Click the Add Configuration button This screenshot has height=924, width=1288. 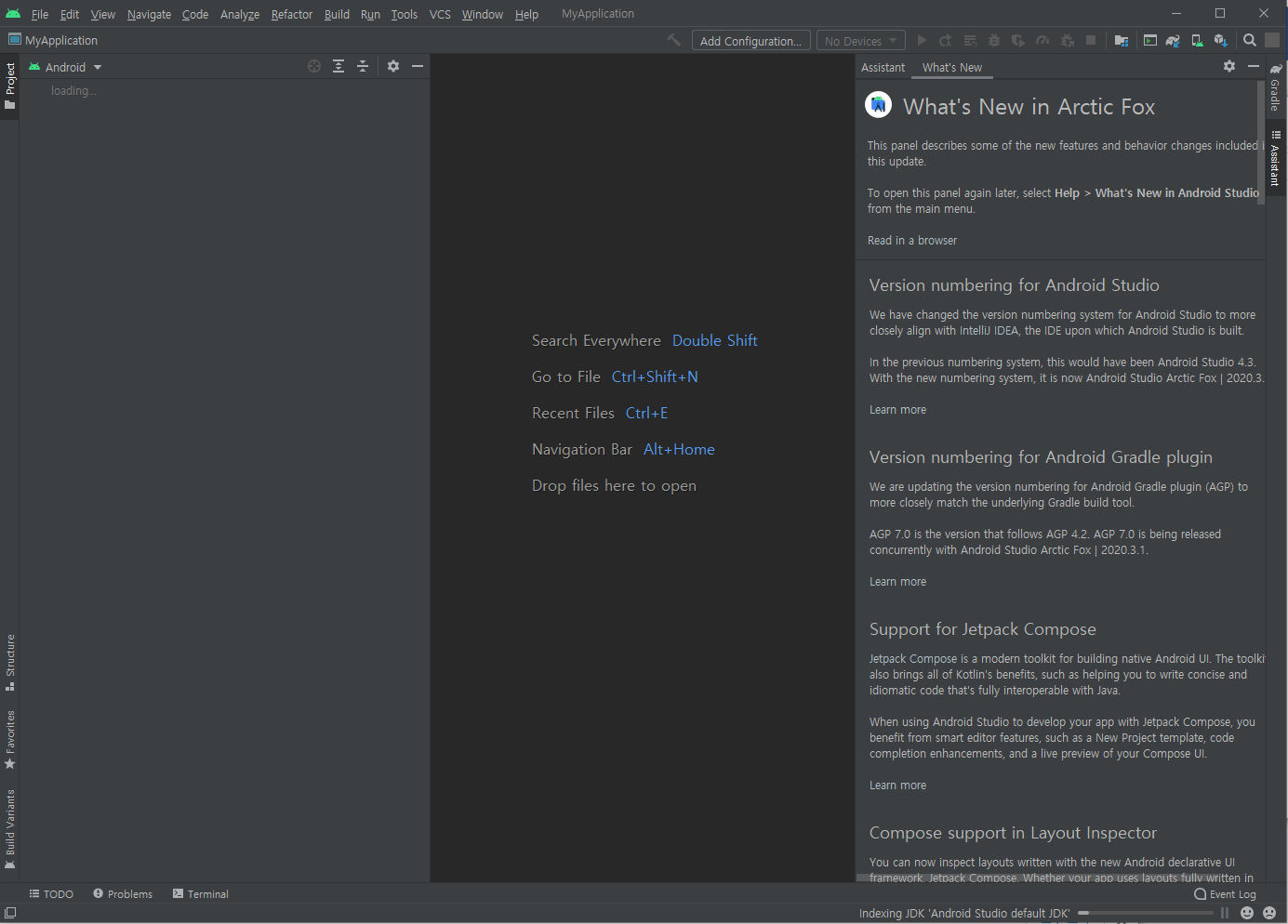(x=750, y=41)
